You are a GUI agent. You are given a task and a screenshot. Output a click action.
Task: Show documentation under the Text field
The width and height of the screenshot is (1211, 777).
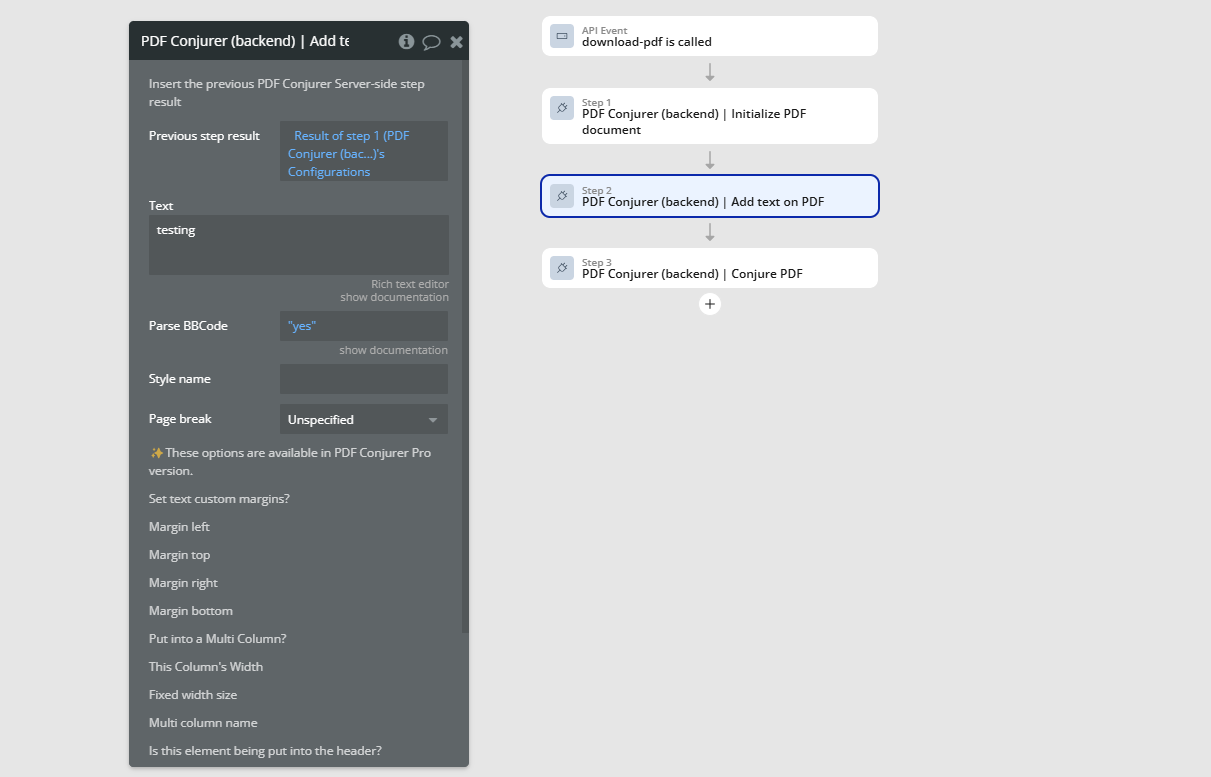coord(394,297)
